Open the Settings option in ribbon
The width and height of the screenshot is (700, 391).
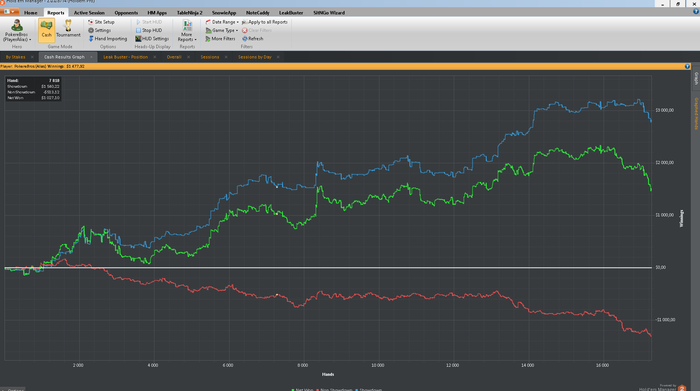(x=100, y=30)
